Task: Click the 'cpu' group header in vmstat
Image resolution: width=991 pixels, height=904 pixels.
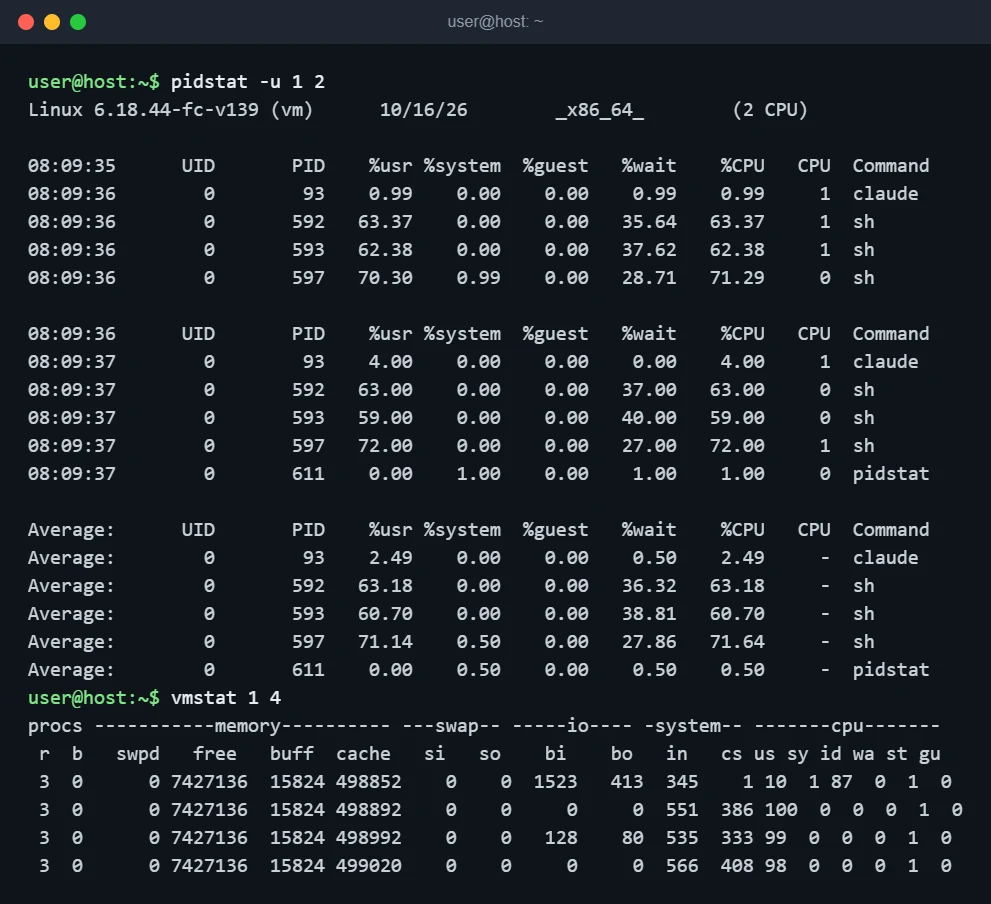Action: 847,726
